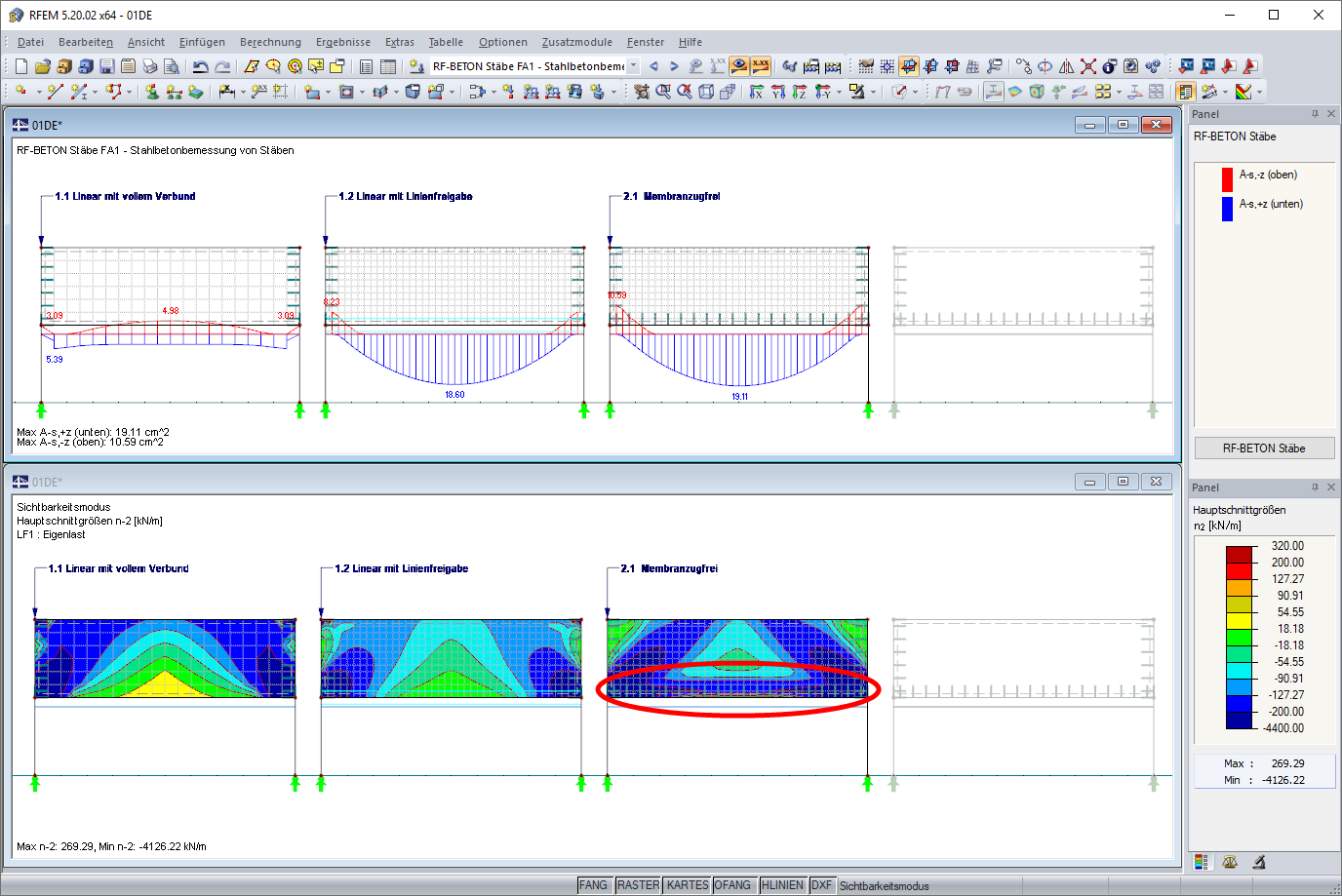Image resolution: width=1342 pixels, height=896 pixels.
Task: Open the factors scales tab icon in panel
Action: coord(1230,862)
